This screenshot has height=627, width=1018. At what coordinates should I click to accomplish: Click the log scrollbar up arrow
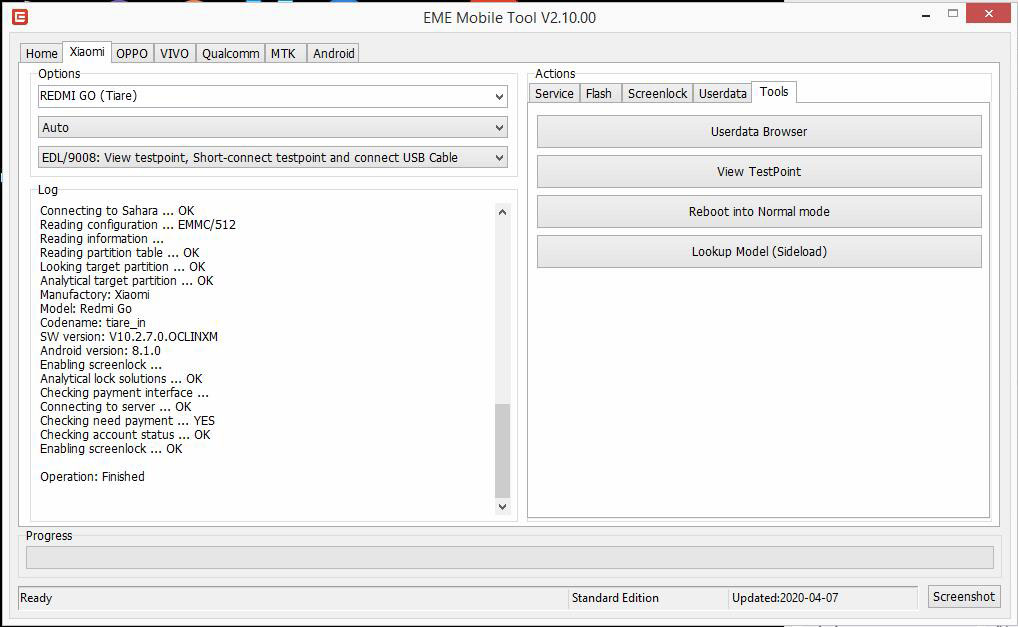[x=502, y=212]
